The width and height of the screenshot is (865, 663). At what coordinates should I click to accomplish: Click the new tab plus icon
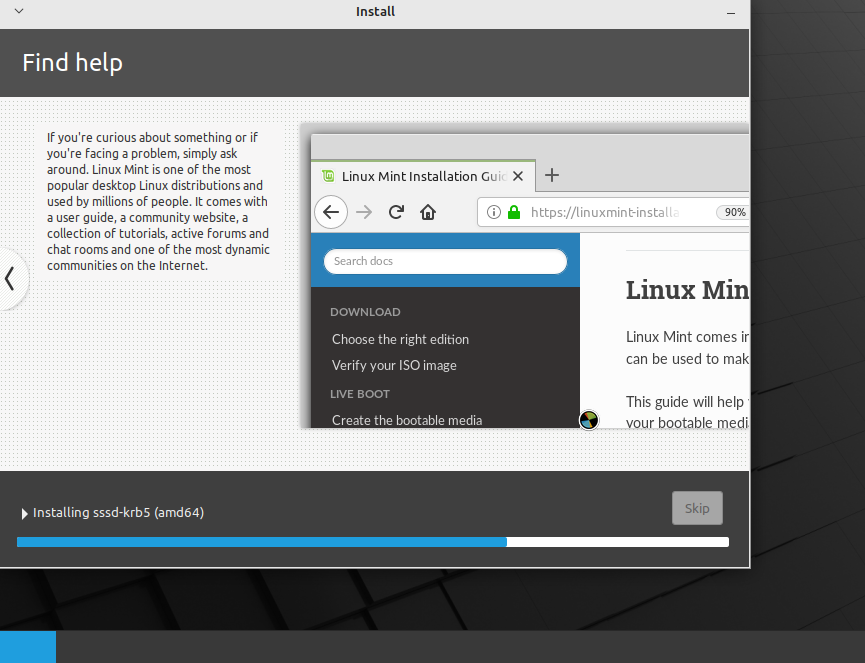click(552, 175)
